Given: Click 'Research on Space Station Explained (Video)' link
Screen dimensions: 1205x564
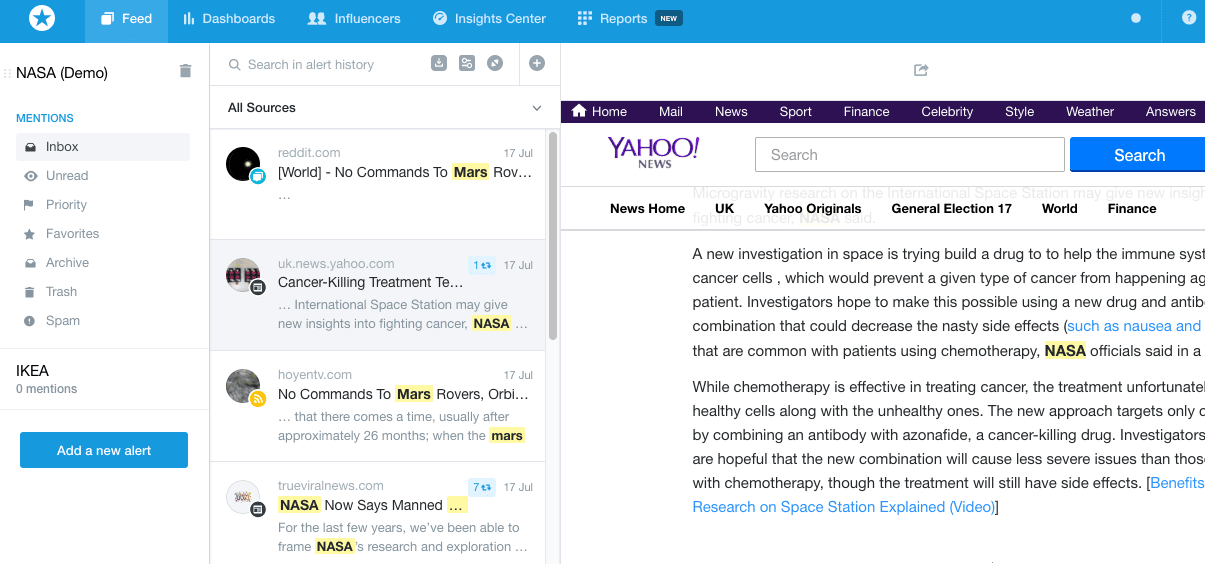Looking at the screenshot, I should (x=844, y=507).
